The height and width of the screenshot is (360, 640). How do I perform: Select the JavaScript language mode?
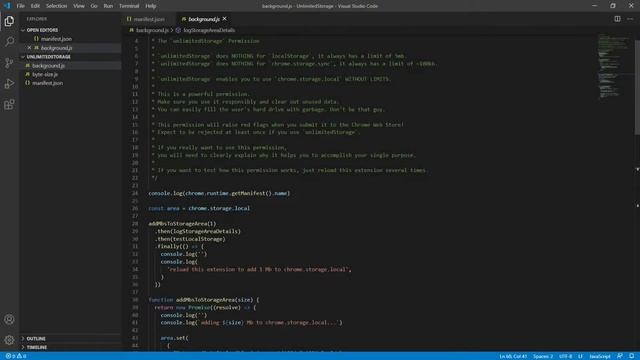coord(600,356)
